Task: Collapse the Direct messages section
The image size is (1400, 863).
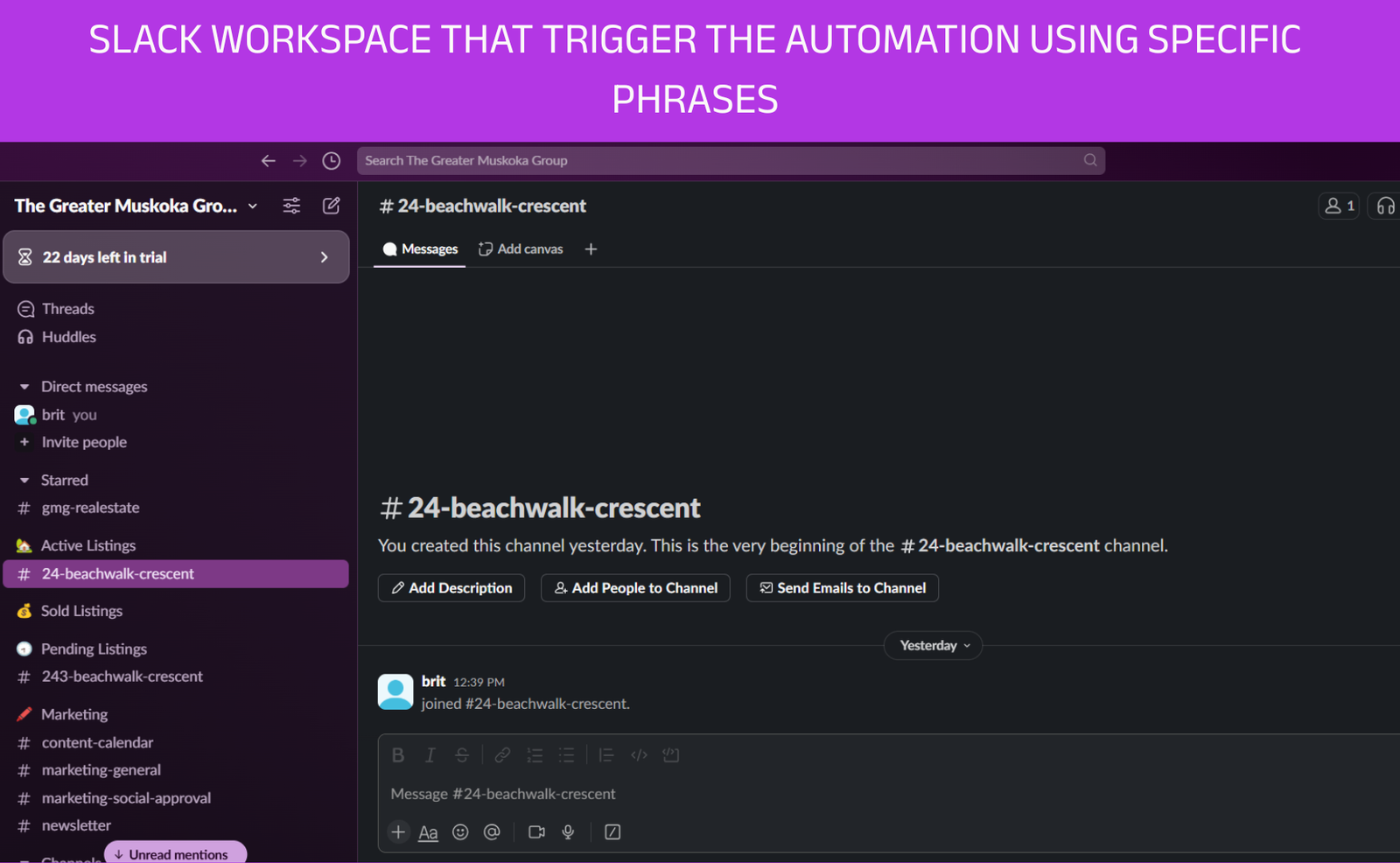Action: (x=24, y=387)
